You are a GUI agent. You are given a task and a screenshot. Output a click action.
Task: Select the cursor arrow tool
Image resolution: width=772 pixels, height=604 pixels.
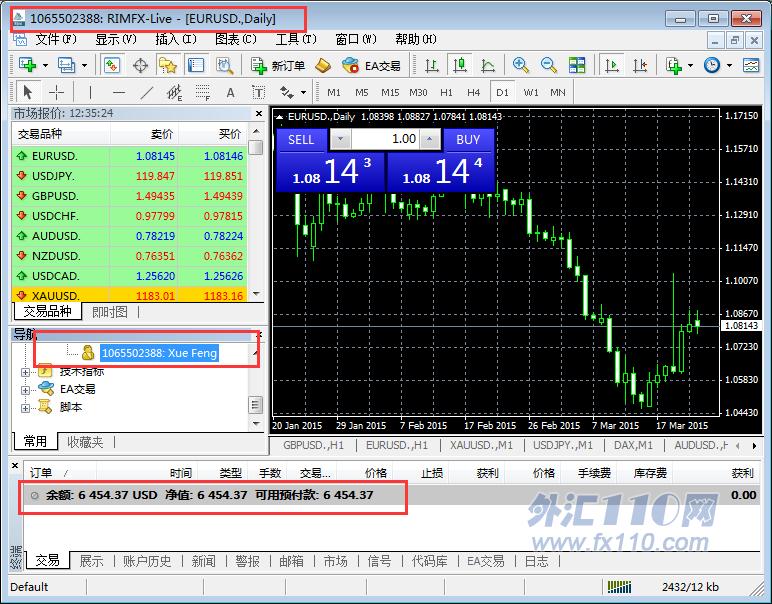point(28,92)
